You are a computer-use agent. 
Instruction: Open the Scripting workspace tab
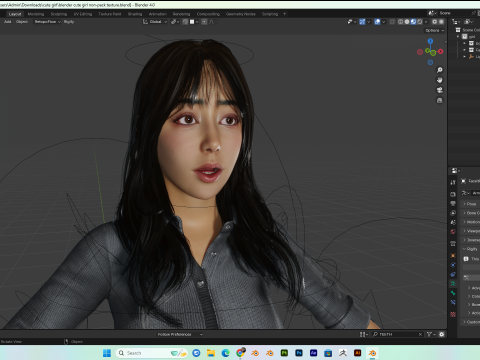pos(270,14)
